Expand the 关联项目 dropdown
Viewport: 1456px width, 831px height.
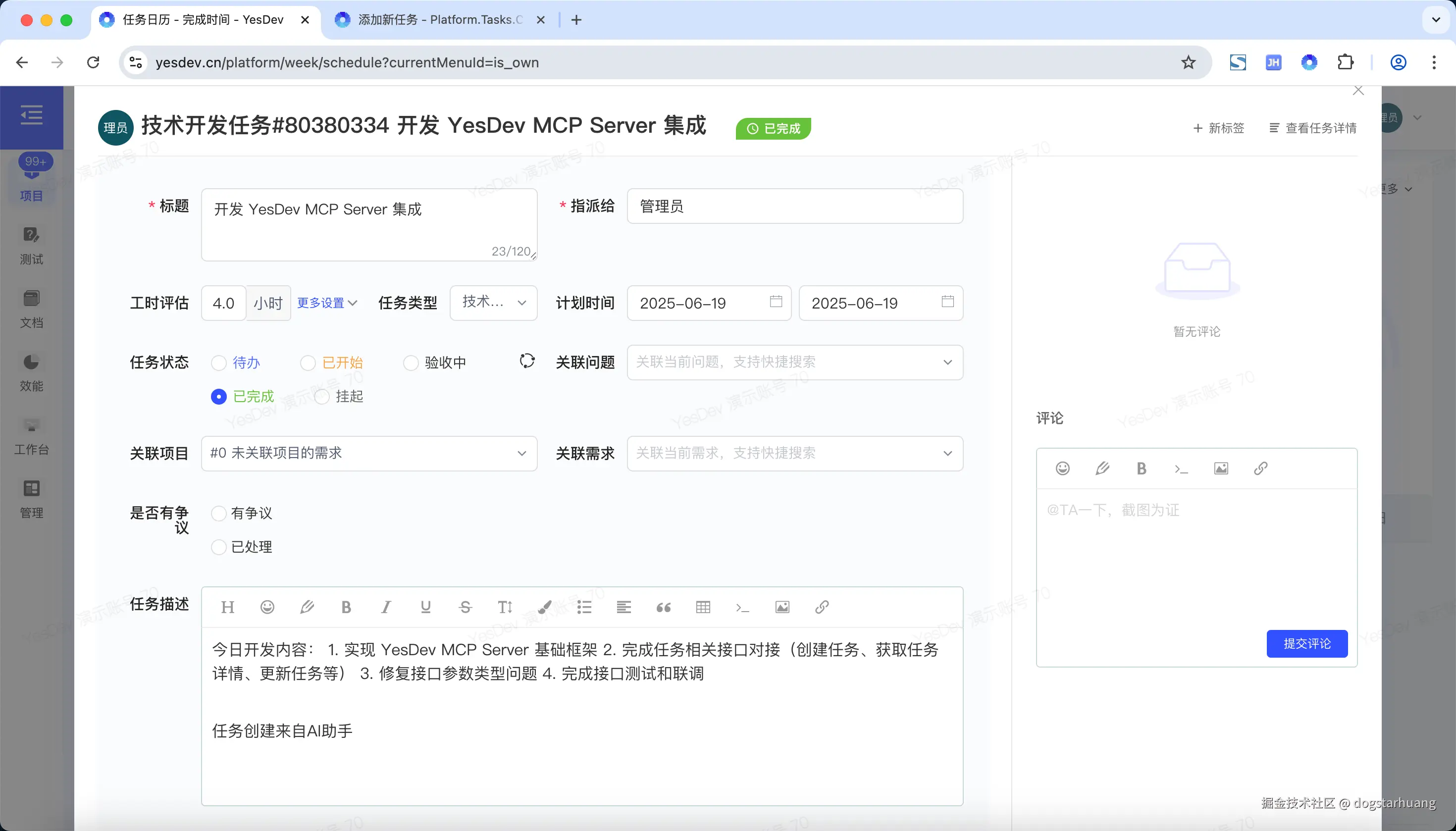point(369,454)
